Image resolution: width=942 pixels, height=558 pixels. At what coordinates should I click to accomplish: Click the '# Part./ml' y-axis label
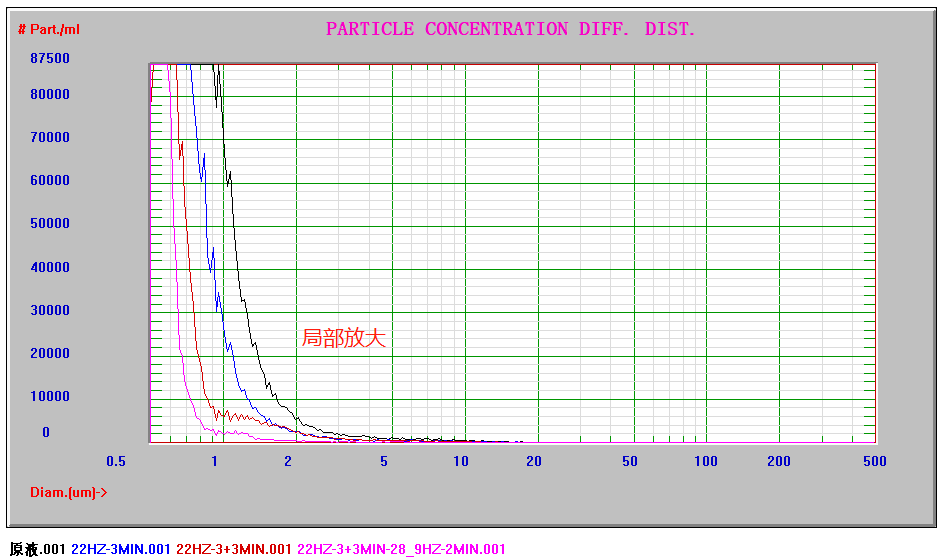pos(49,29)
